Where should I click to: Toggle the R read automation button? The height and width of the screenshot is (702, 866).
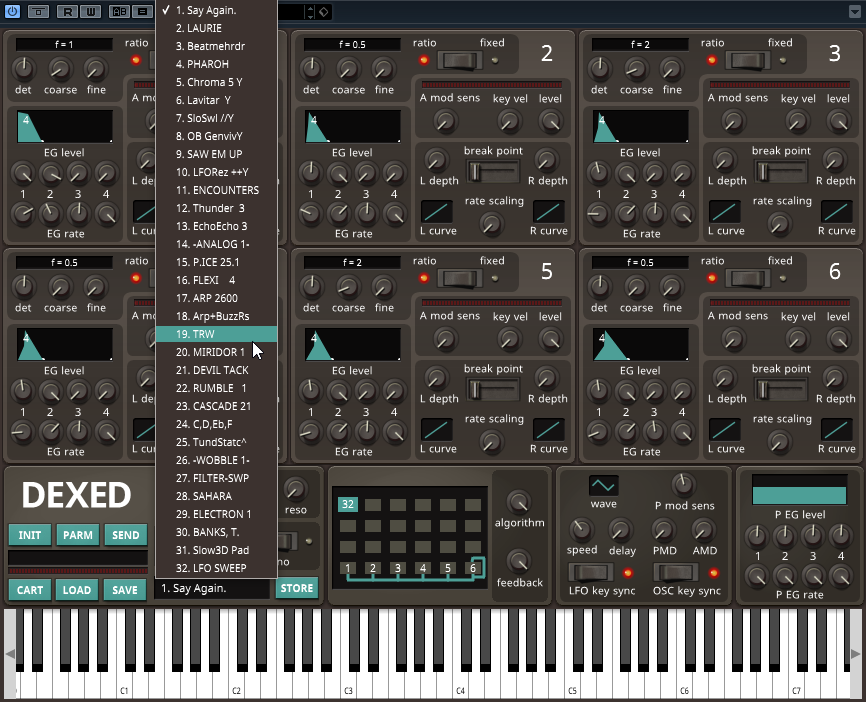[67, 11]
